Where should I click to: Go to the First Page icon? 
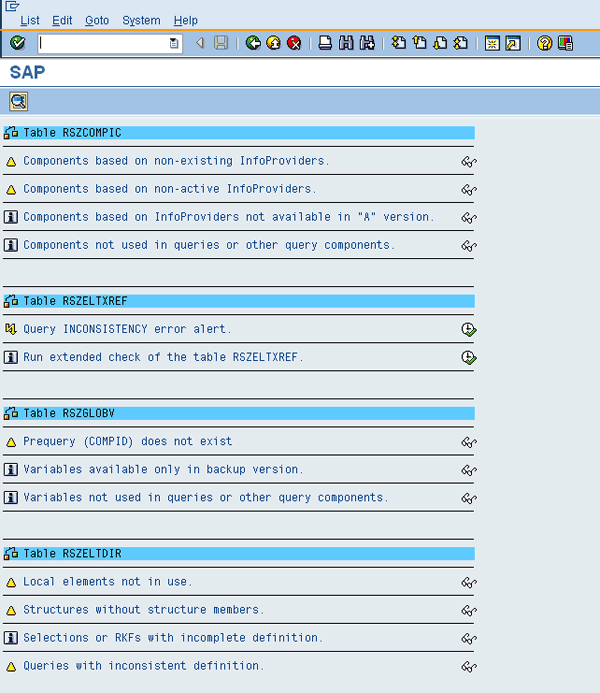(x=399, y=43)
